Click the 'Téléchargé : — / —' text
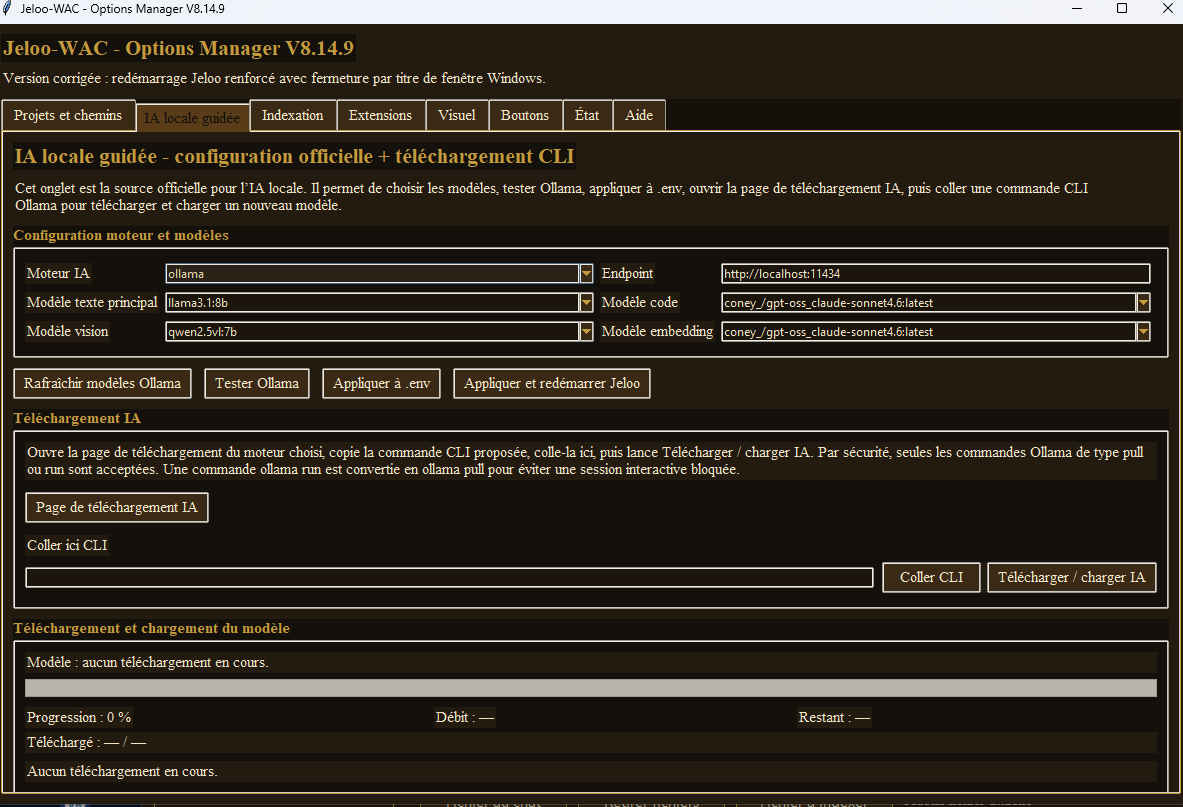 87,742
